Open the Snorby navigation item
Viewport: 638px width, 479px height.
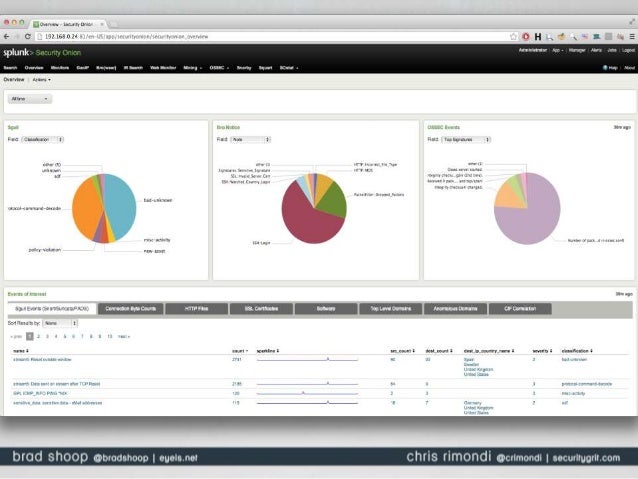click(244, 68)
